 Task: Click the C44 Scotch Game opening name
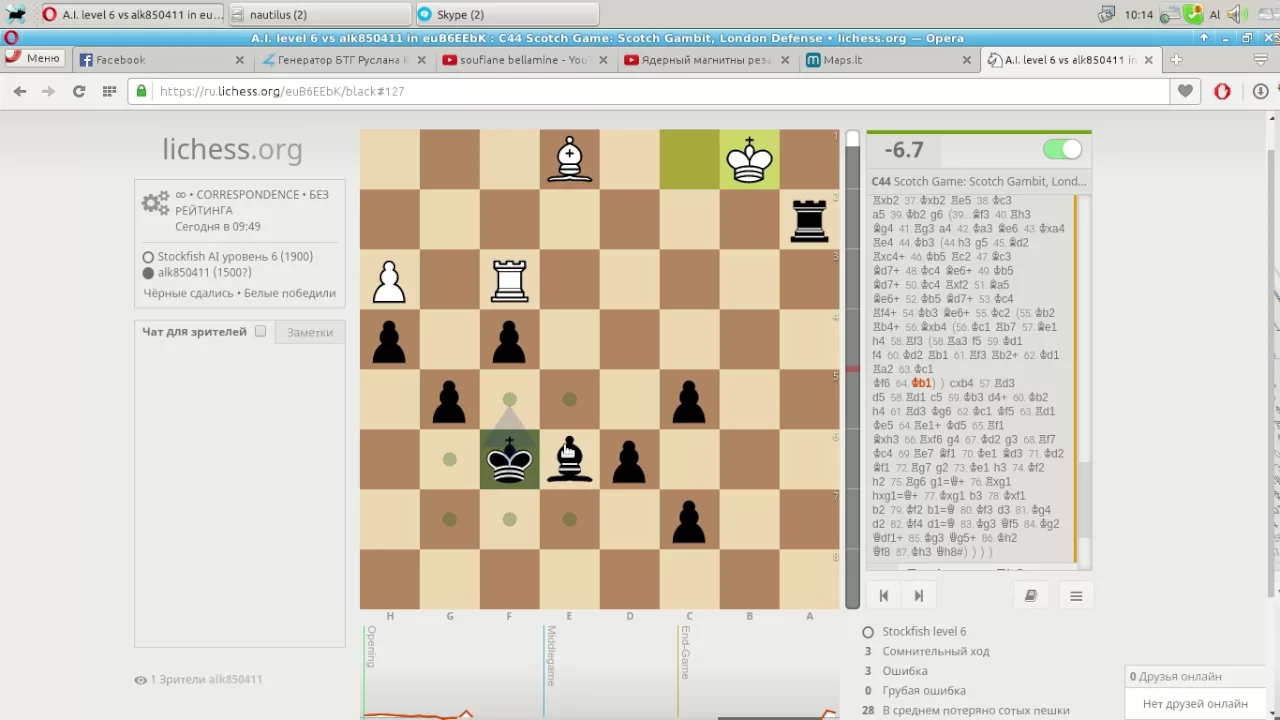(x=978, y=181)
